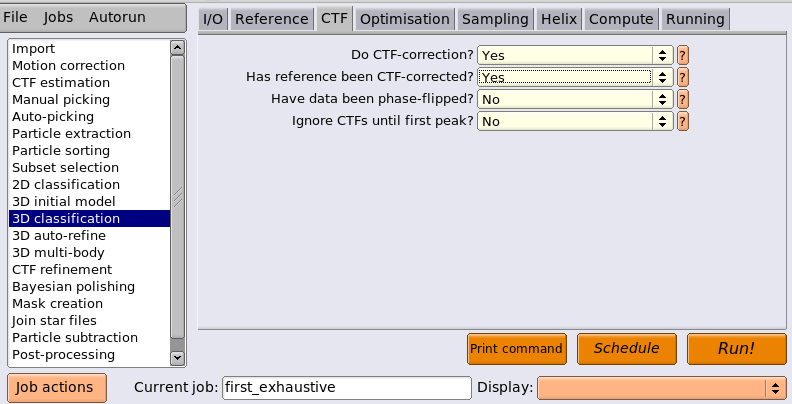Screen dimensions: 792x404
Task: Click the job list scrollbar thumb
Action: tap(177, 197)
